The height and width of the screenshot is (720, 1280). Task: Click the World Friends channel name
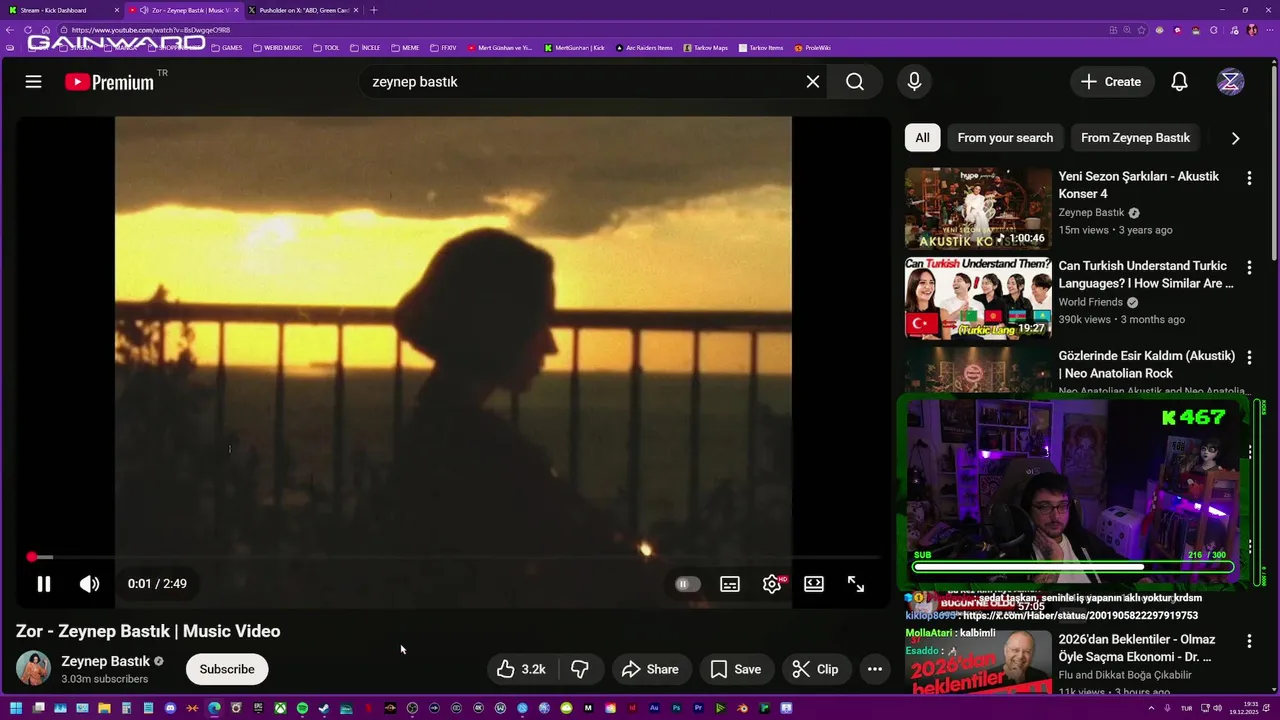(x=1091, y=302)
